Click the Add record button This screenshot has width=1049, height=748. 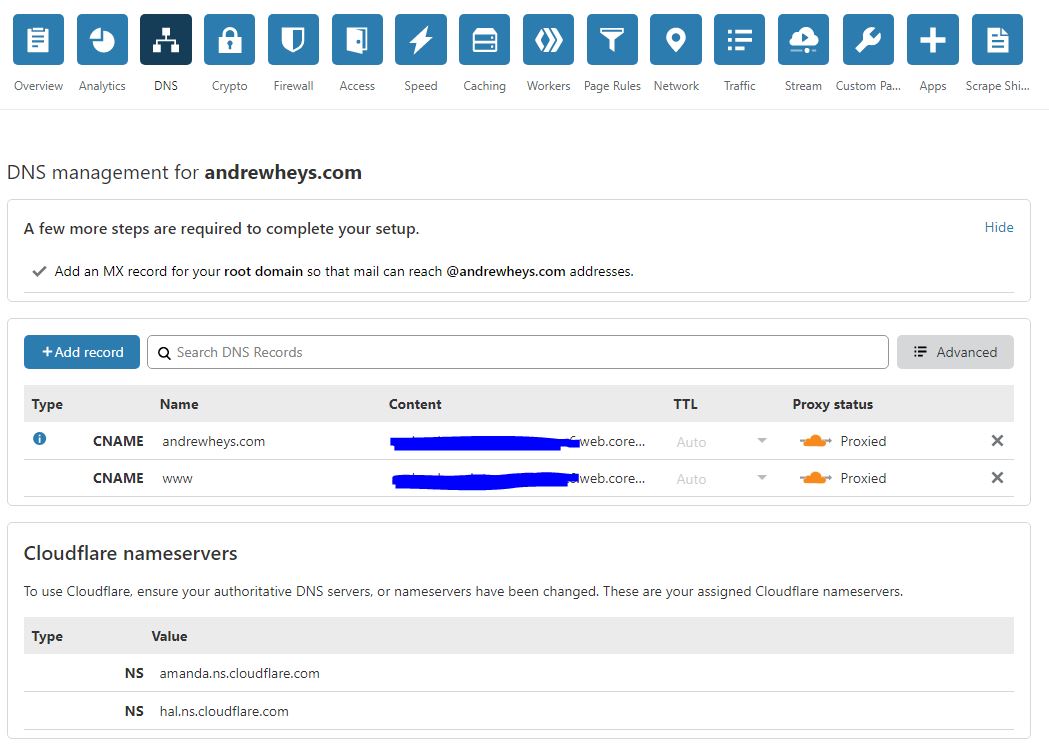click(x=82, y=352)
